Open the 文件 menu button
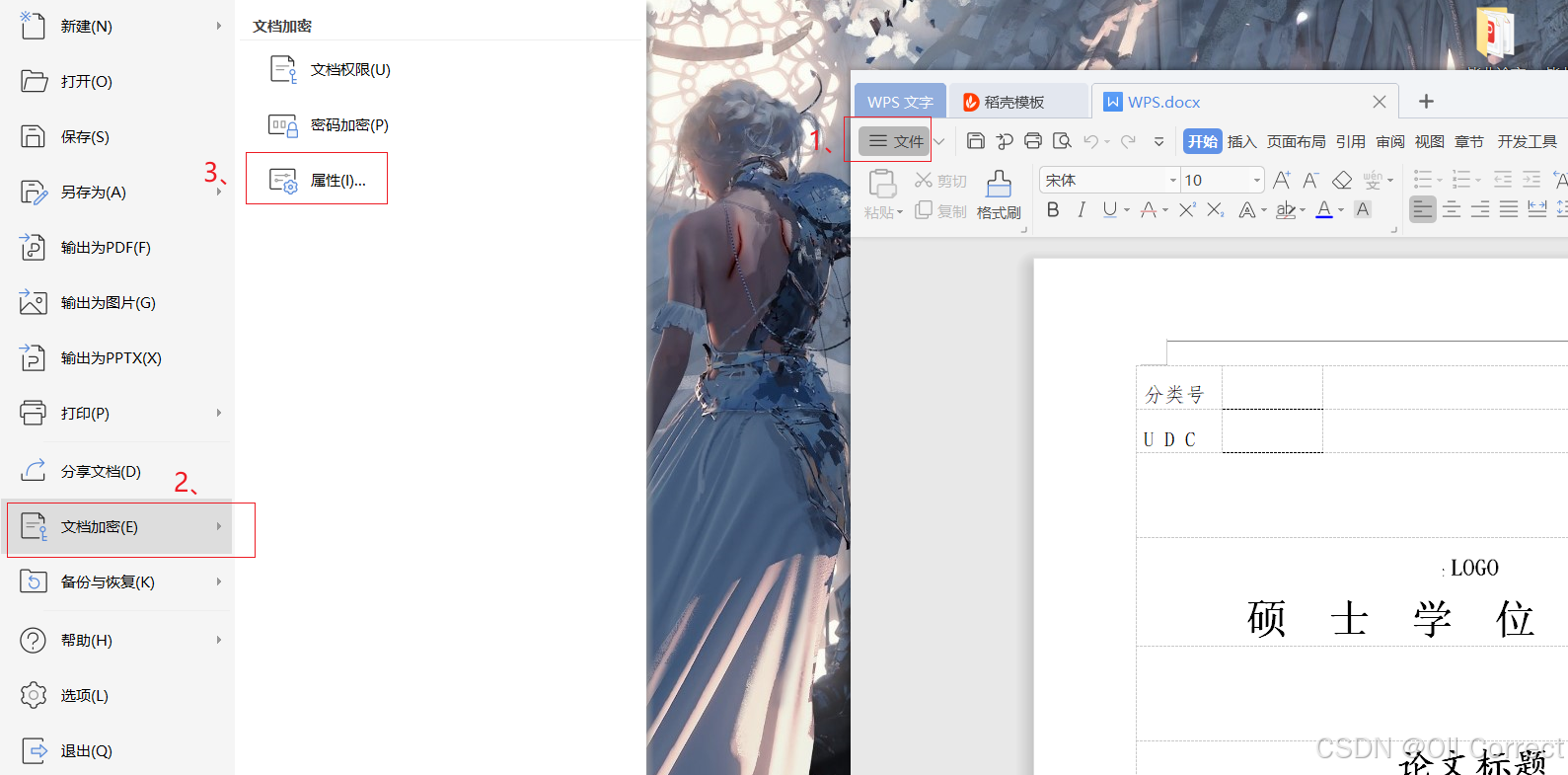The width and height of the screenshot is (1568, 775). point(894,141)
